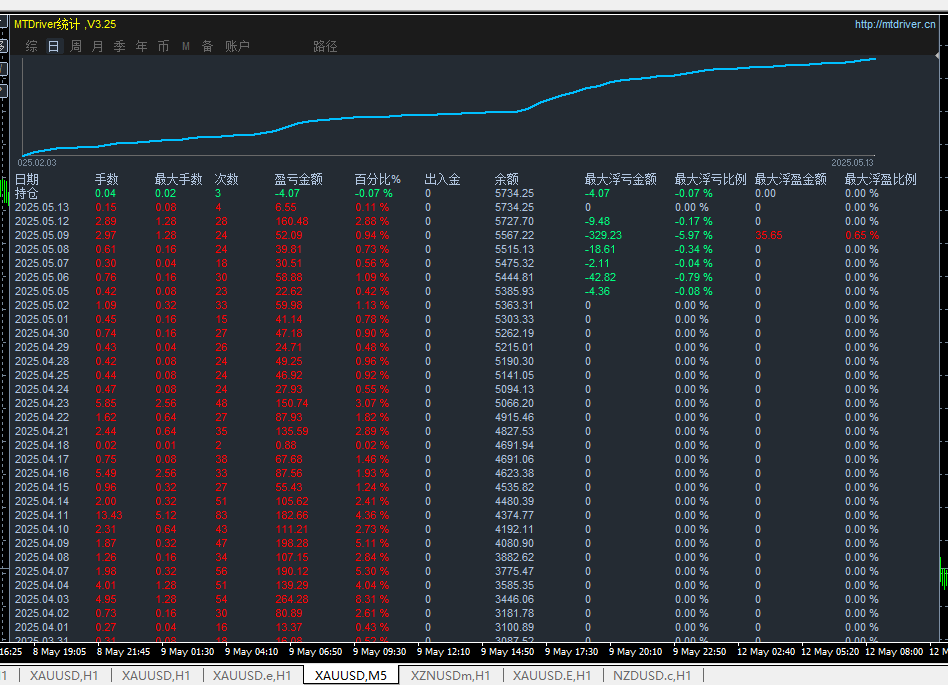Switch to 周 weekly statistics
The height and width of the screenshot is (686, 948).
point(76,46)
